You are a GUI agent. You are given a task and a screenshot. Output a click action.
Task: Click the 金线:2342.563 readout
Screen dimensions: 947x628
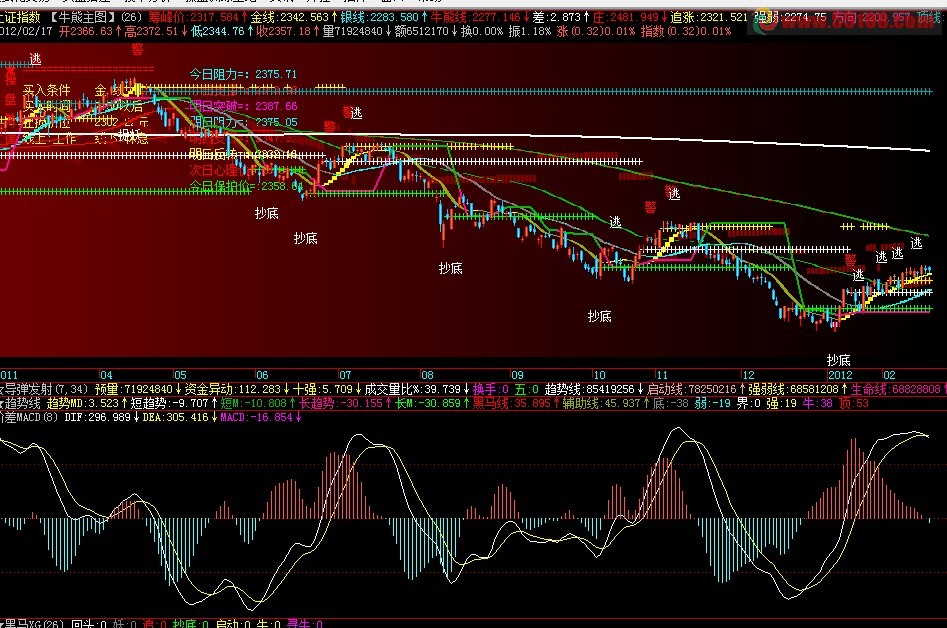[x=294, y=18]
